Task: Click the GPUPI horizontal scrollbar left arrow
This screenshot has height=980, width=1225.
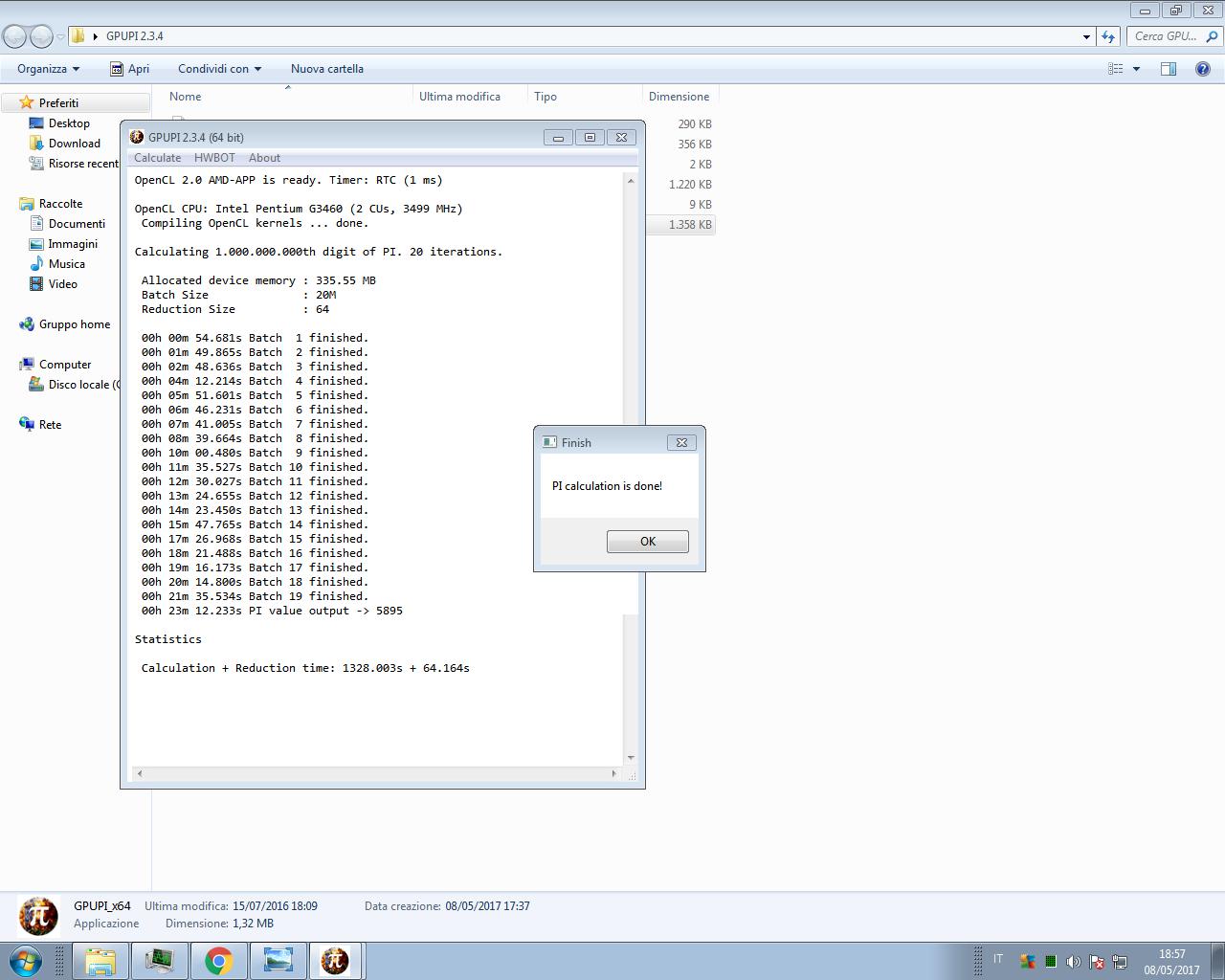Action: [140, 773]
